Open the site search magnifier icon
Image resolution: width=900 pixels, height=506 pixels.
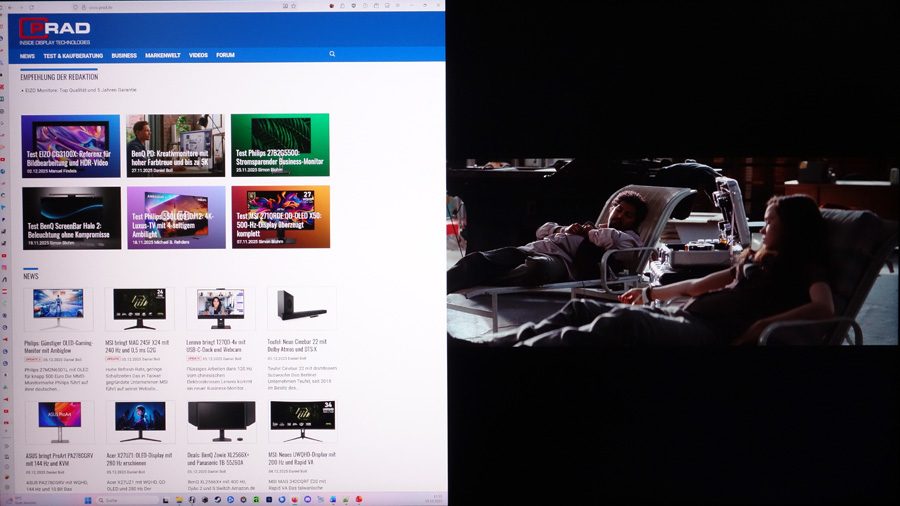[x=332, y=54]
